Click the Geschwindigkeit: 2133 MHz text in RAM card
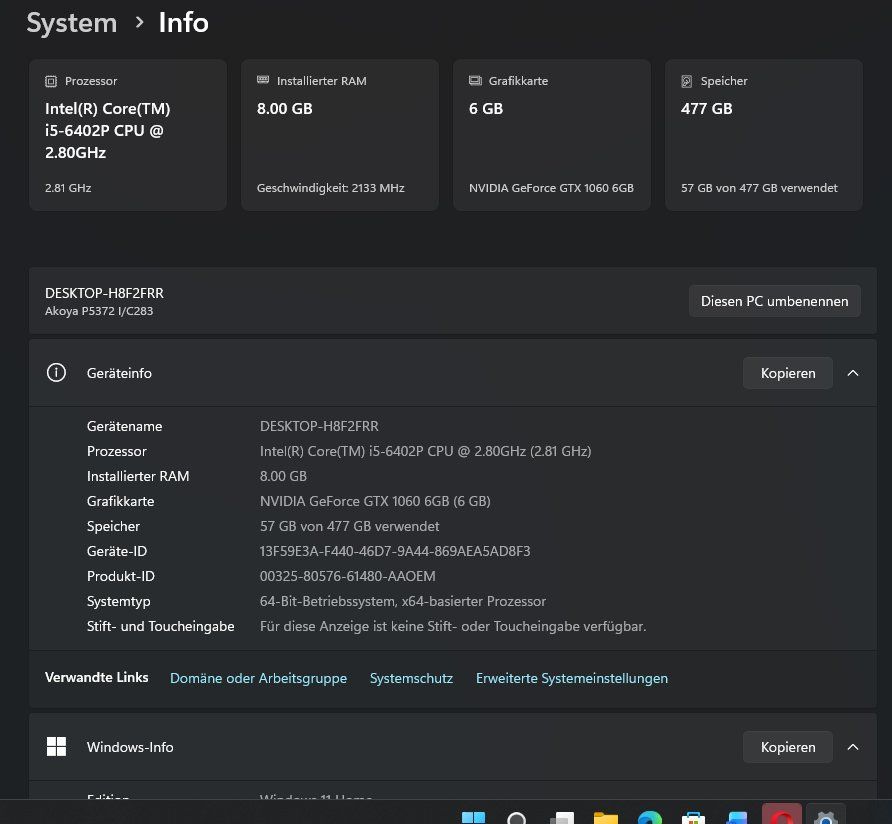The height and width of the screenshot is (824, 892). (x=331, y=188)
